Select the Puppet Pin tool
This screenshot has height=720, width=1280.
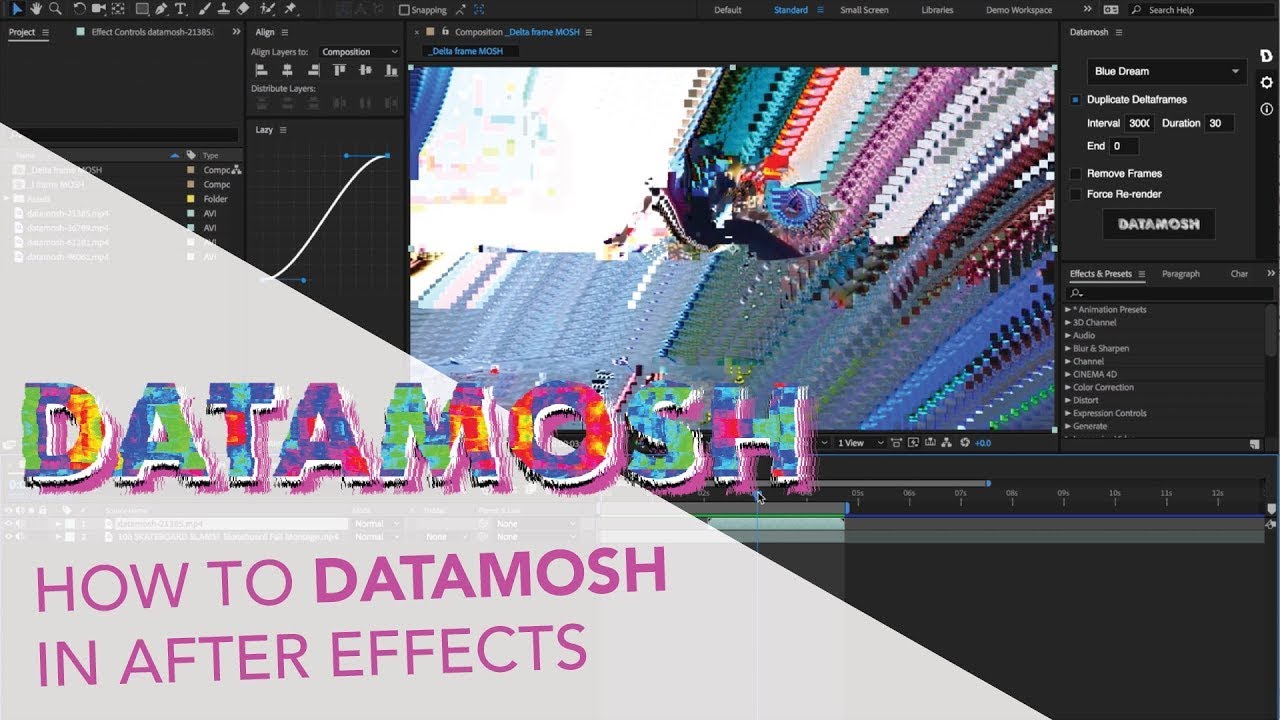click(x=291, y=9)
